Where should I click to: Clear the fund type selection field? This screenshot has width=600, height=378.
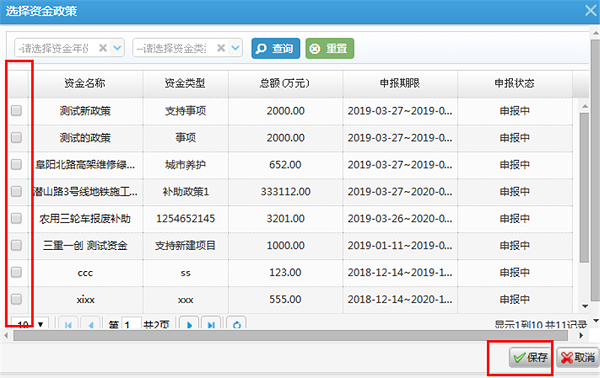[x=221, y=48]
